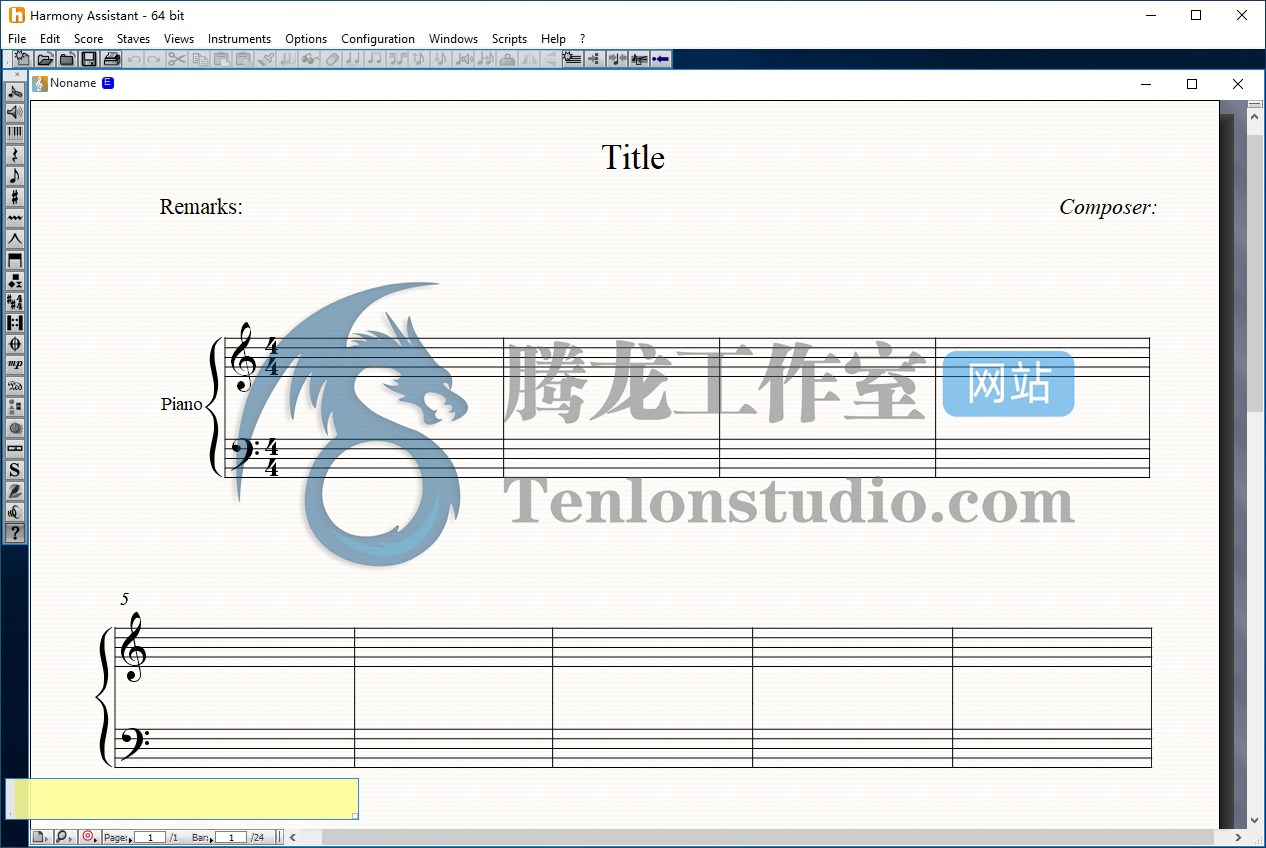The image size is (1266, 848).
Task: Click the score Title text
Action: point(633,157)
